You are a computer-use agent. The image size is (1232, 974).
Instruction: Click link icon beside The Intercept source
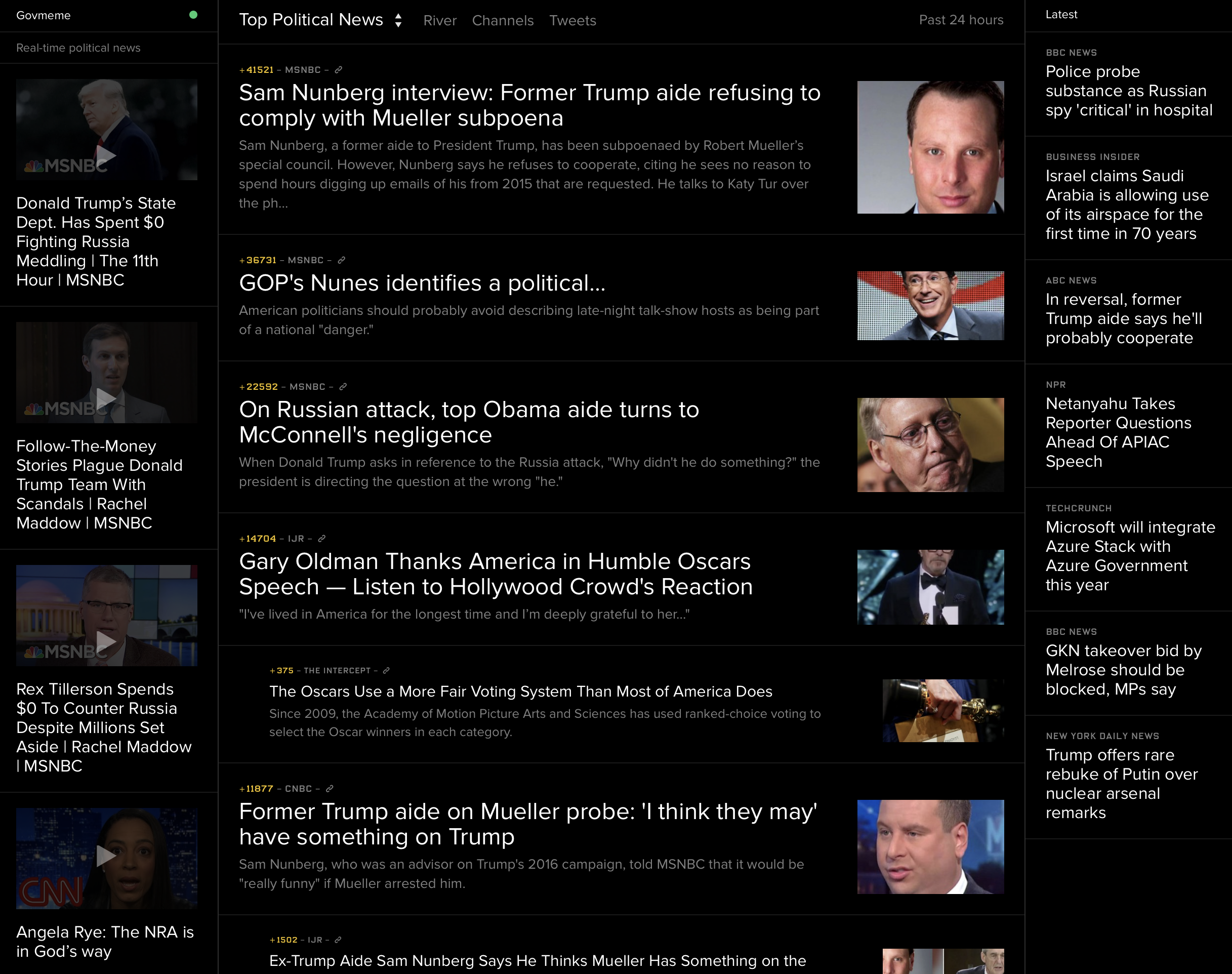[386, 671]
